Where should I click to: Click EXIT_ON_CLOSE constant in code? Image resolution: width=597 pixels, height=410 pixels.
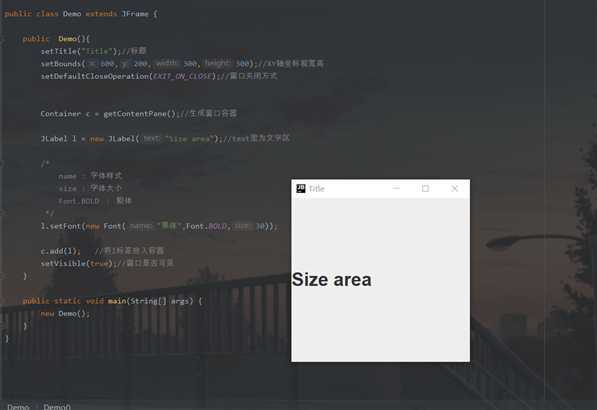182,76
